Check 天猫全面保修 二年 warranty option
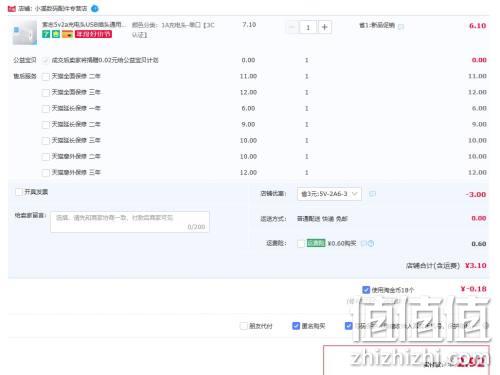Screen dimensions: 500x375 [x=46, y=77]
